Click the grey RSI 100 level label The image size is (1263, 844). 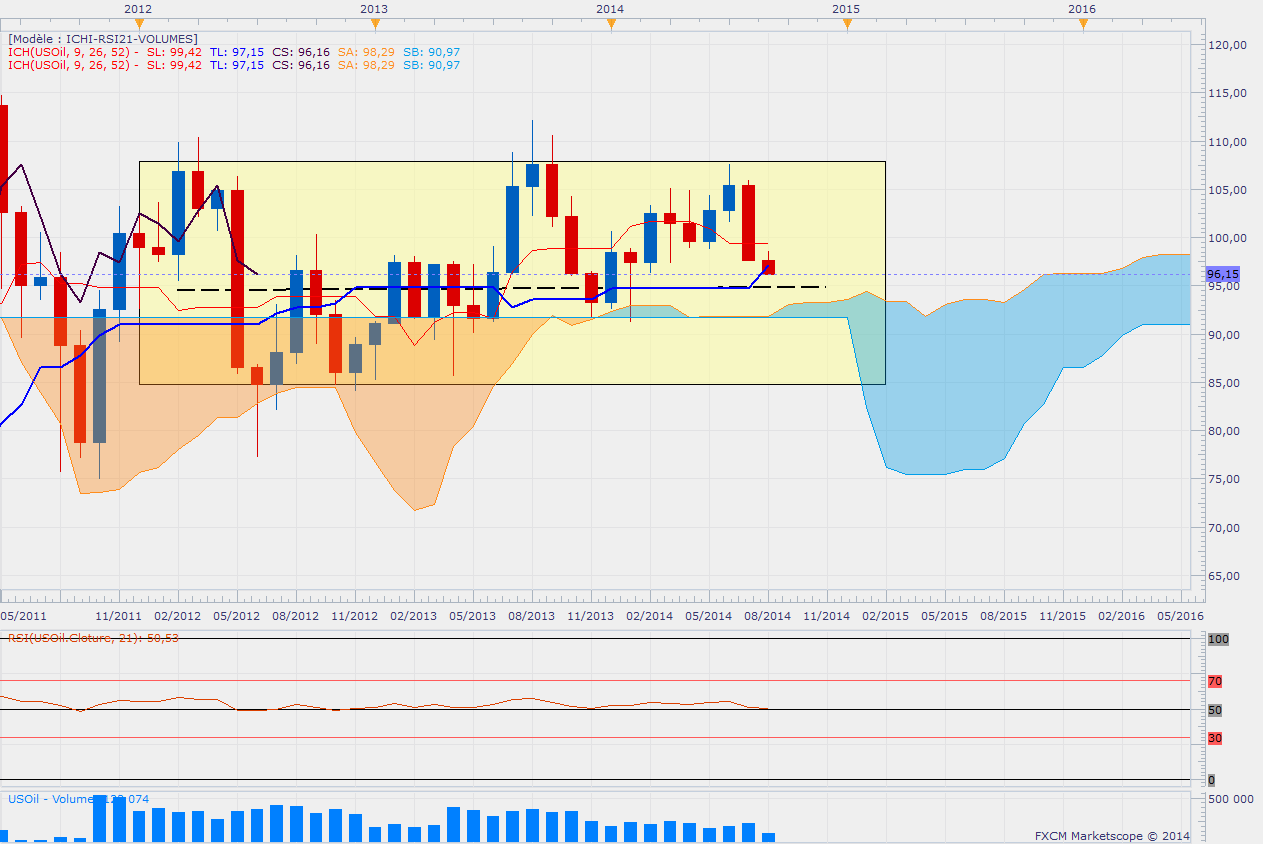1217,639
